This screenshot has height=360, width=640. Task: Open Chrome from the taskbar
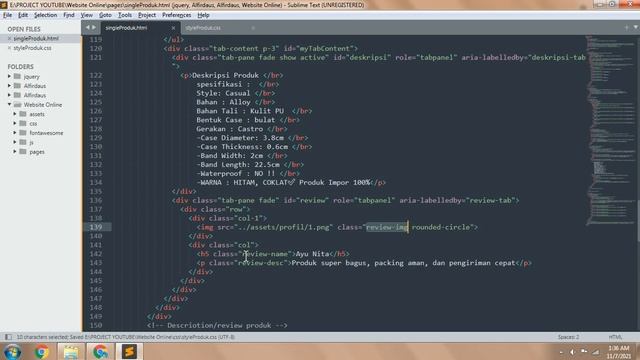pos(42,351)
